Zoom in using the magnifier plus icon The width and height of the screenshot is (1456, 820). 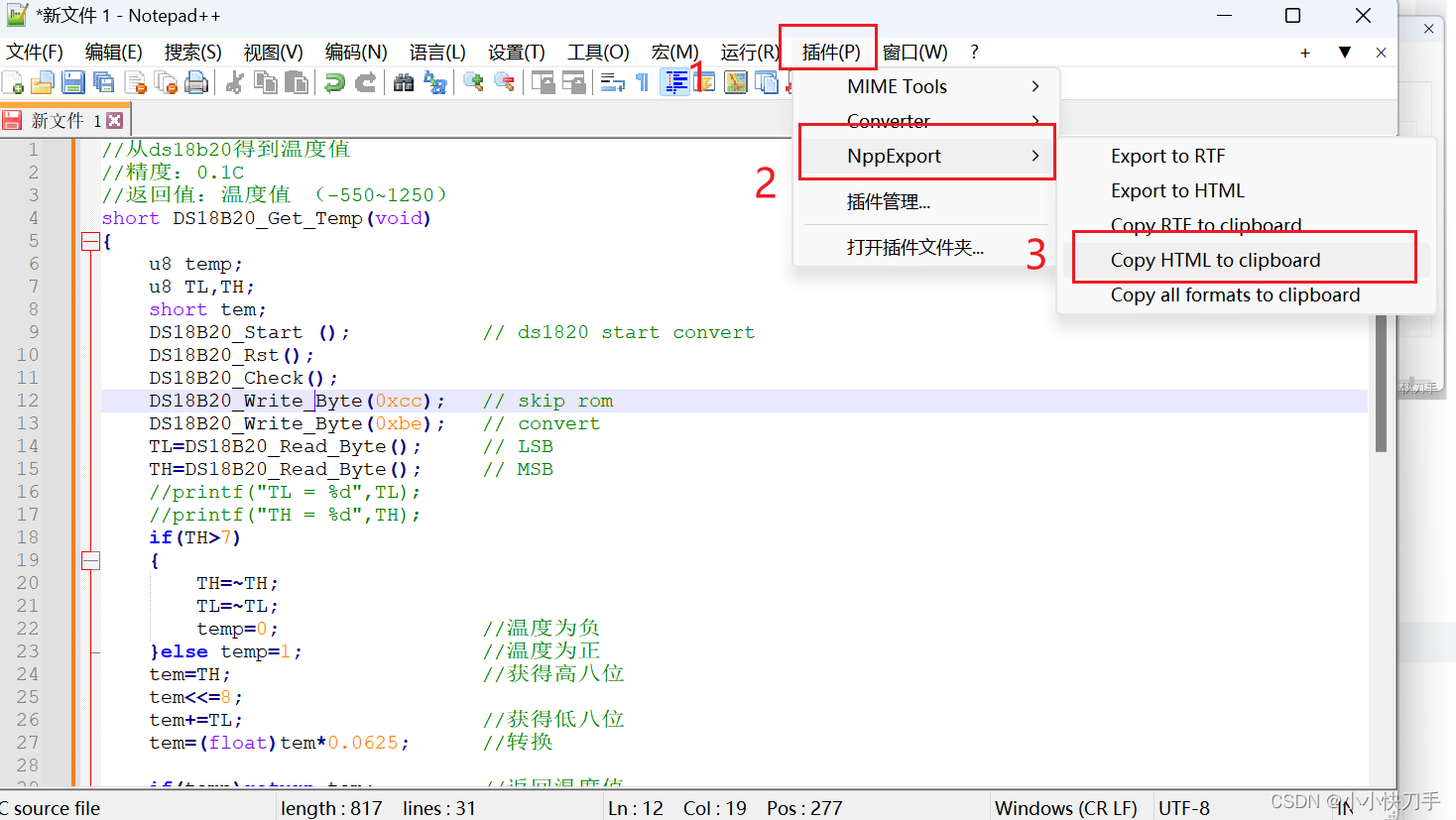pyautogui.click(x=473, y=82)
